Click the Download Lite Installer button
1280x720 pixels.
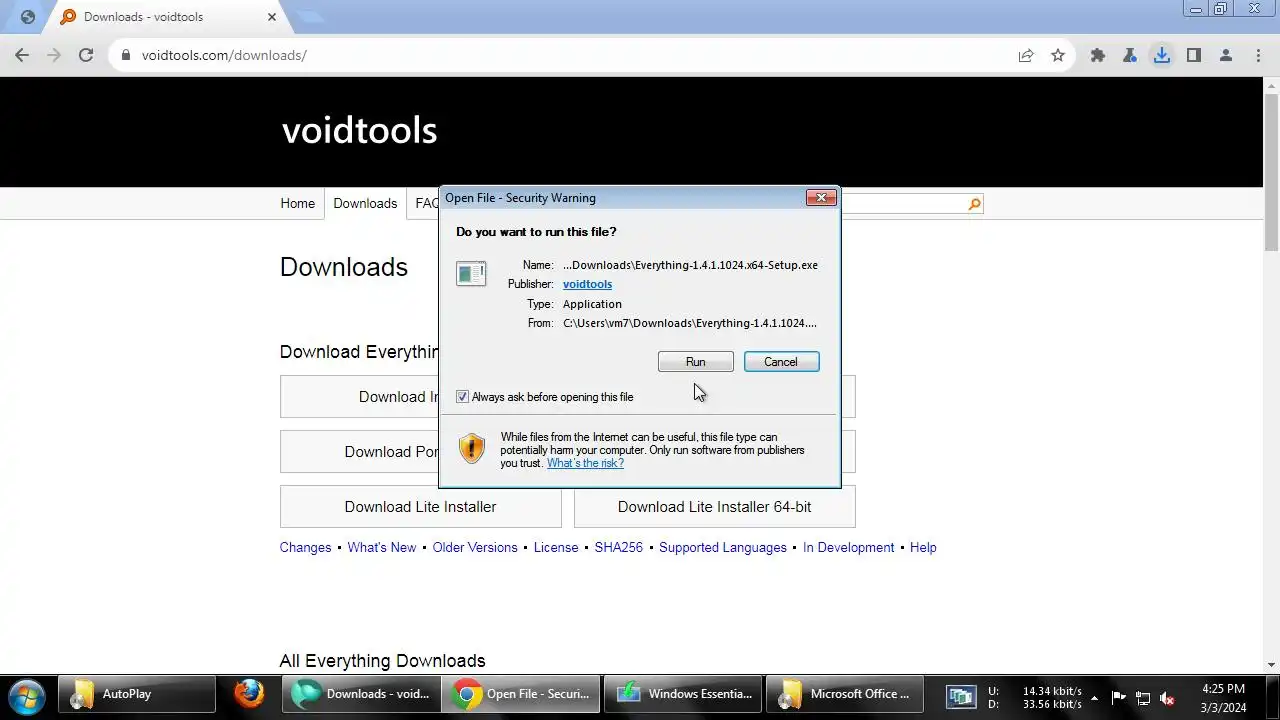420,507
